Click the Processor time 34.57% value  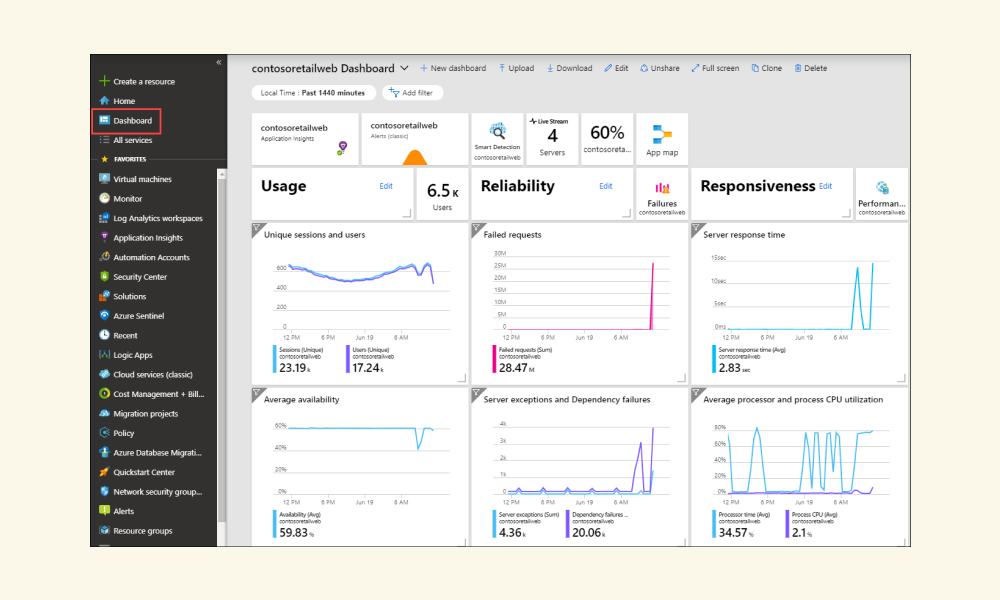pos(735,532)
